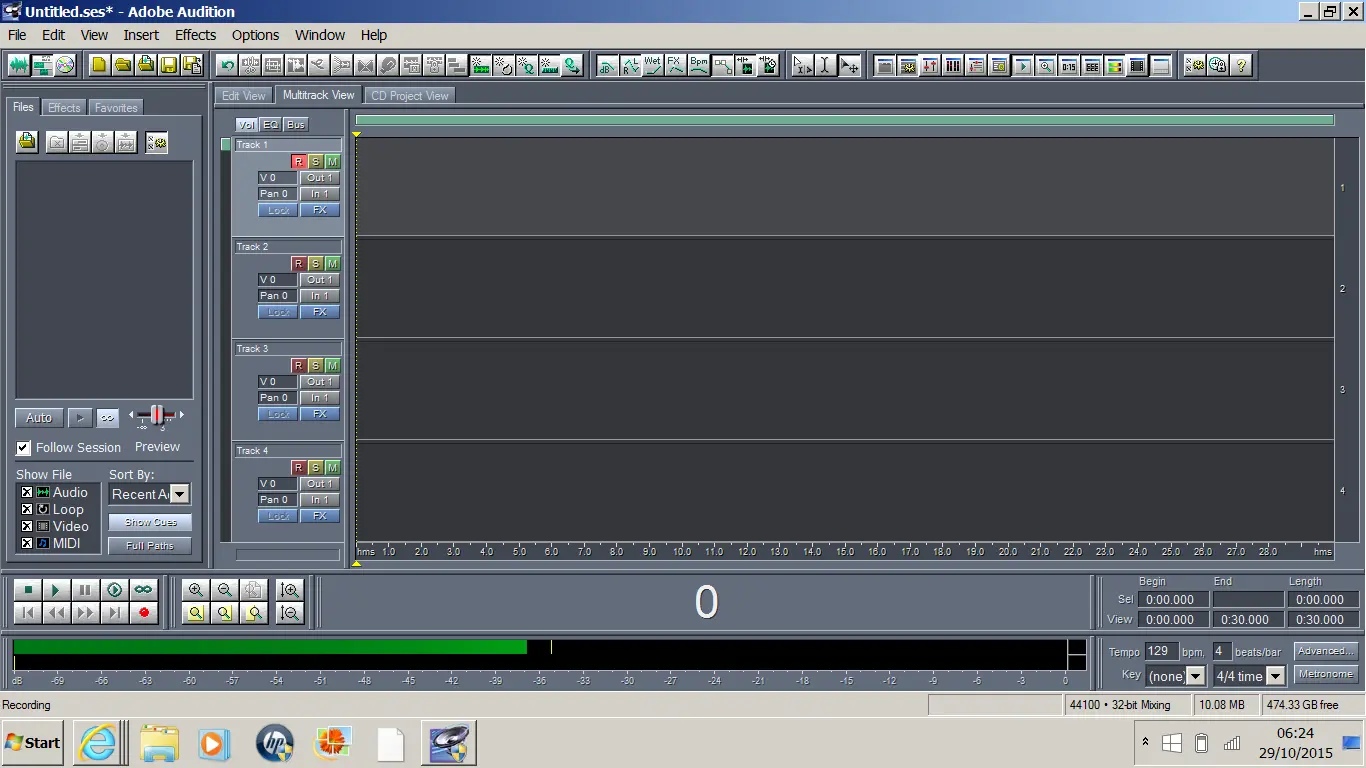The height and width of the screenshot is (768, 1366).
Task: Open Track 1 input In 1 selector
Action: (320, 194)
